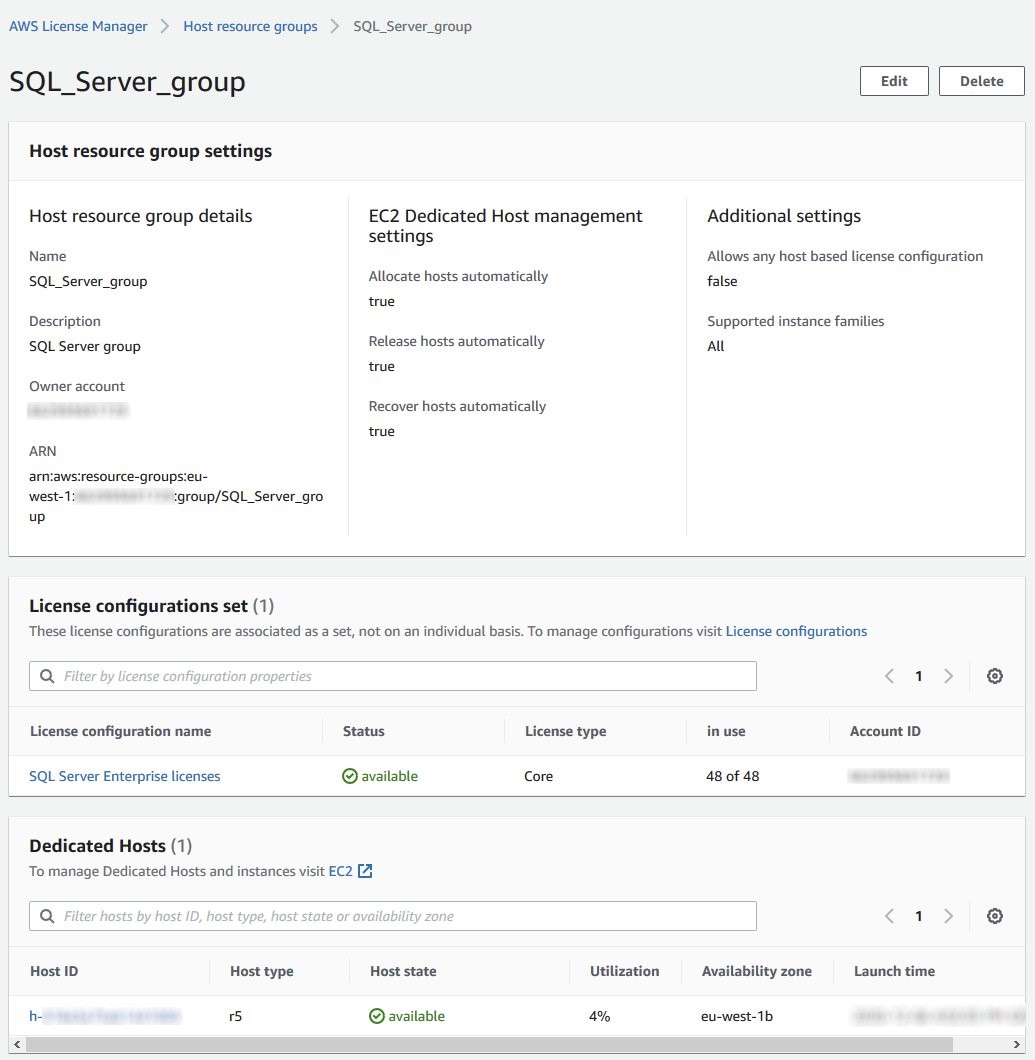The width and height of the screenshot is (1035, 1060).
Task: Delete the SQL_Server_group host resource group
Action: [982, 81]
